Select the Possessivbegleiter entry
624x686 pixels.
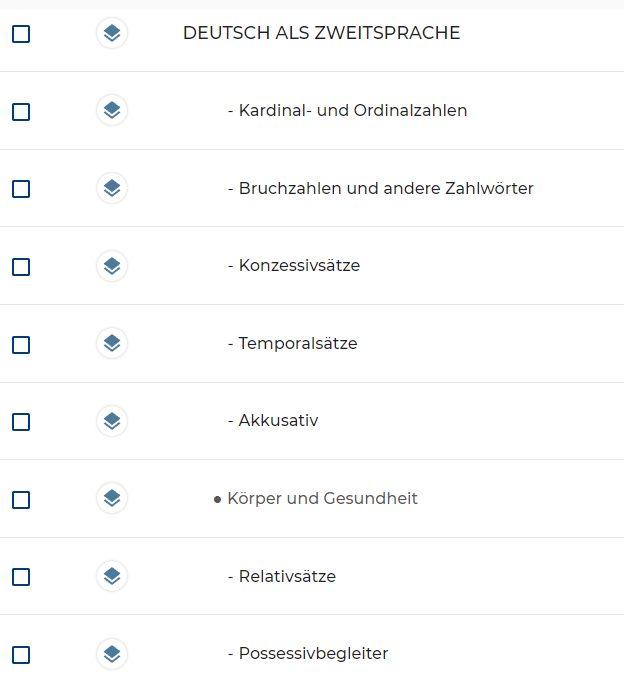click(x=313, y=654)
